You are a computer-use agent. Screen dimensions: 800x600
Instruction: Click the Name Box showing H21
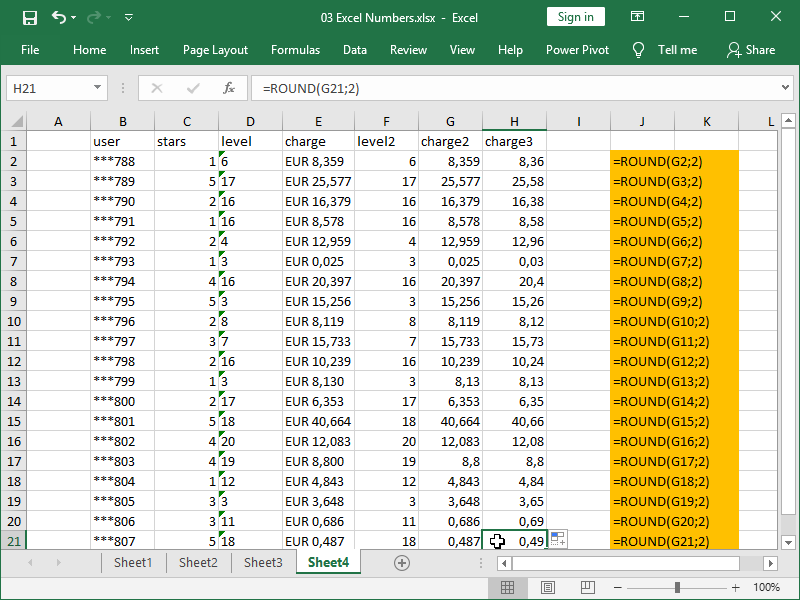(48, 88)
